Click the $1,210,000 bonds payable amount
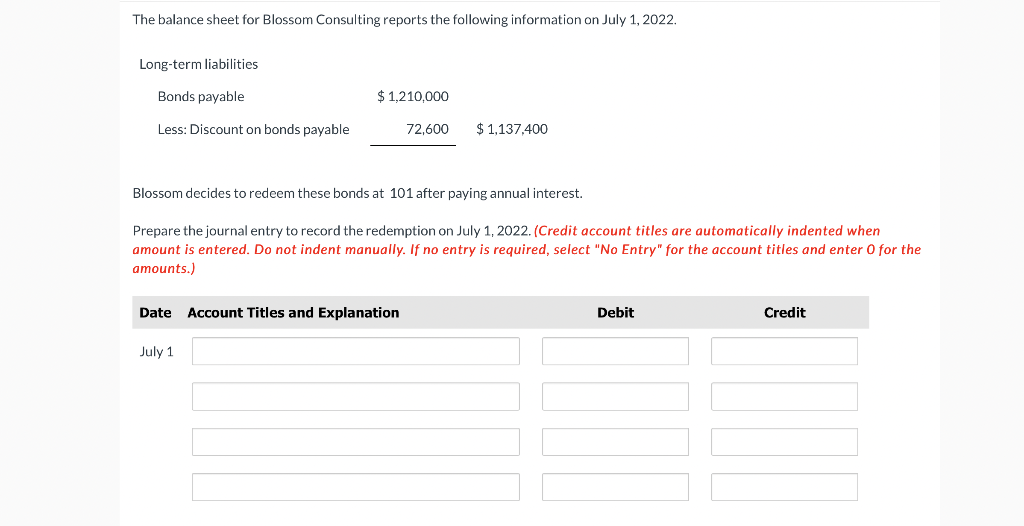The height and width of the screenshot is (526, 1024). click(413, 97)
